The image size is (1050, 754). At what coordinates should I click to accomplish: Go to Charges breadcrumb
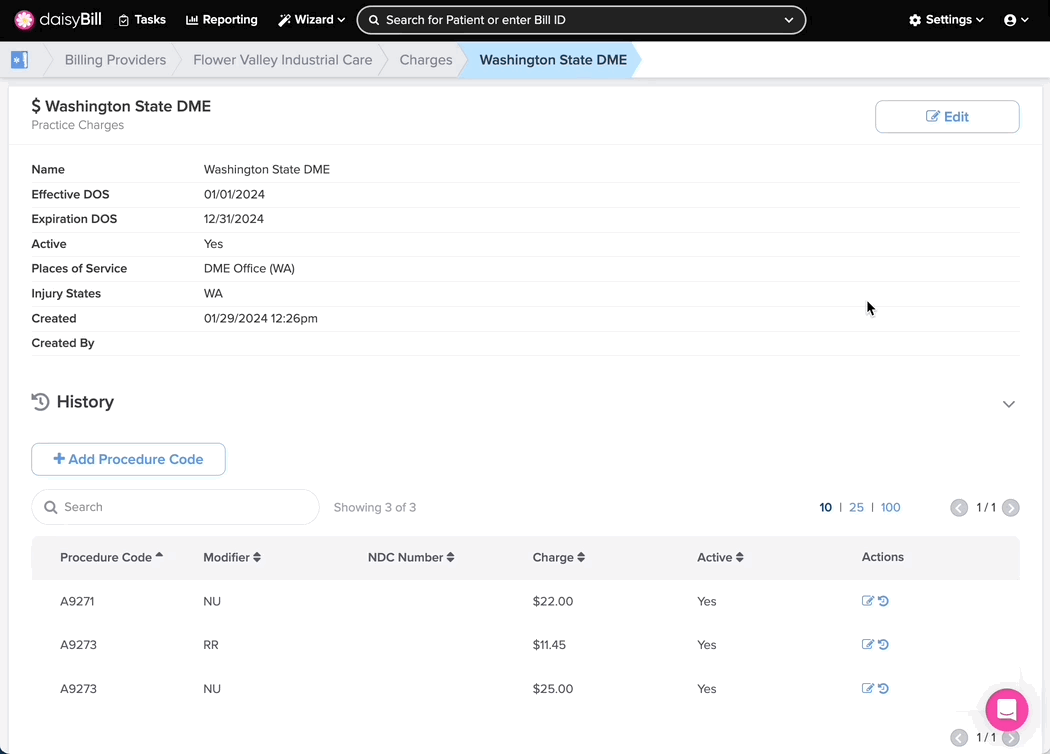point(426,60)
